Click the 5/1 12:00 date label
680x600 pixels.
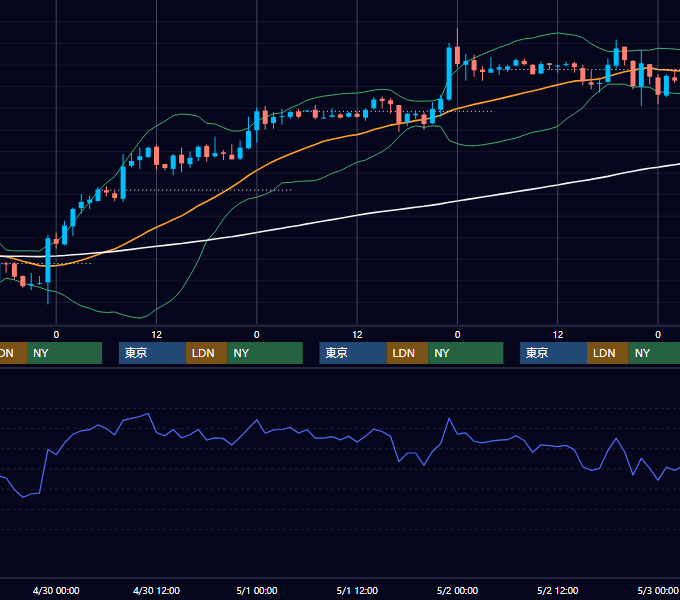(x=357, y=590)
